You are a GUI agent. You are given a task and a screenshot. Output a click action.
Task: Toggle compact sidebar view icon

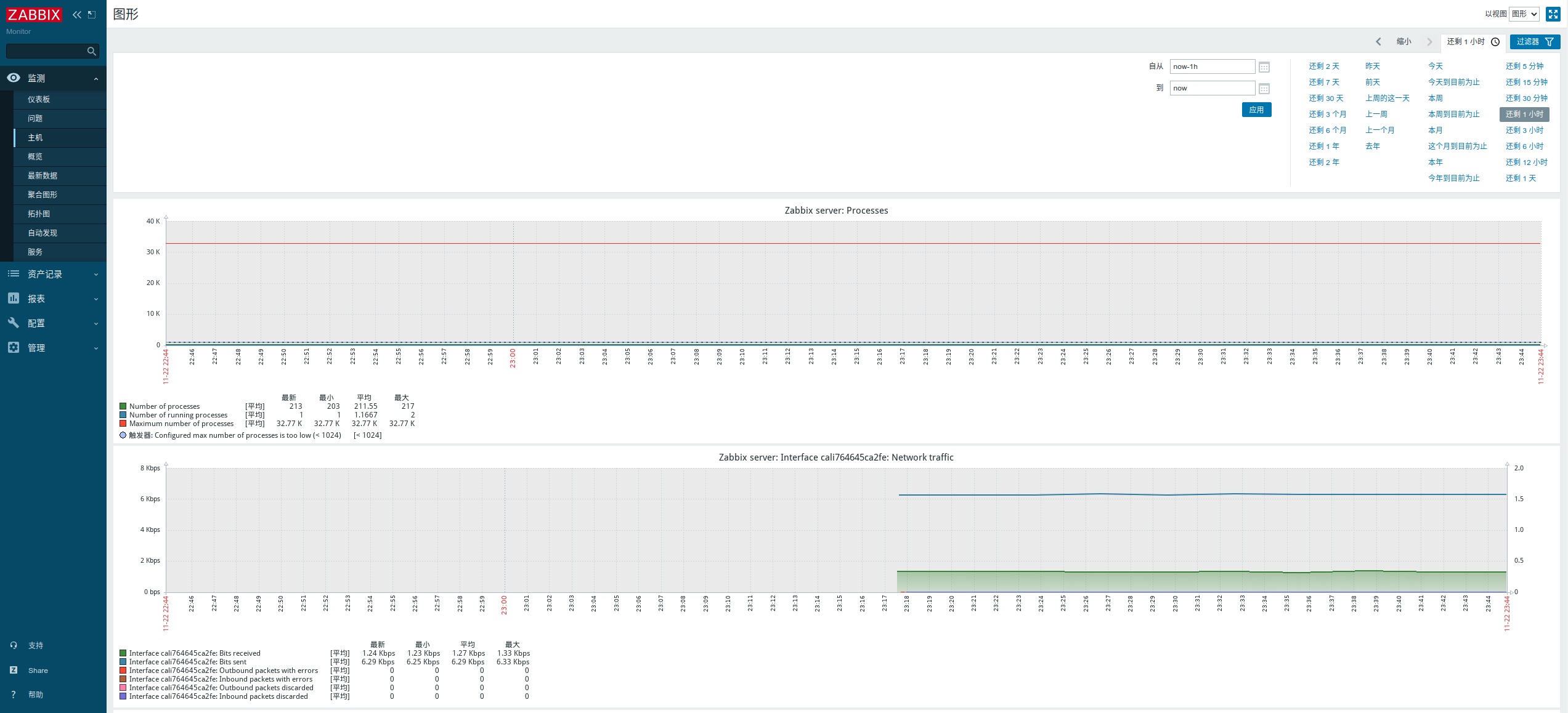92,14
